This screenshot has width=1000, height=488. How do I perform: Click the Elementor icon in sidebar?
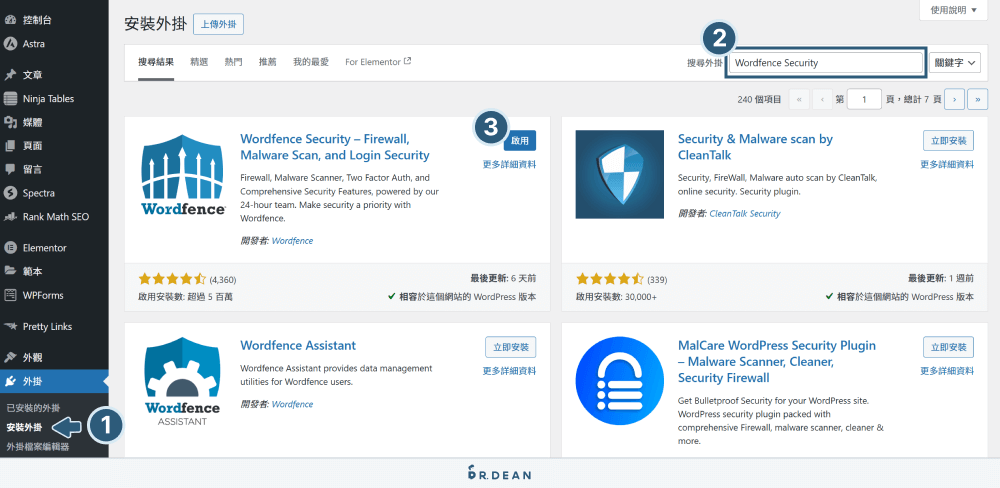pos(10,248)
